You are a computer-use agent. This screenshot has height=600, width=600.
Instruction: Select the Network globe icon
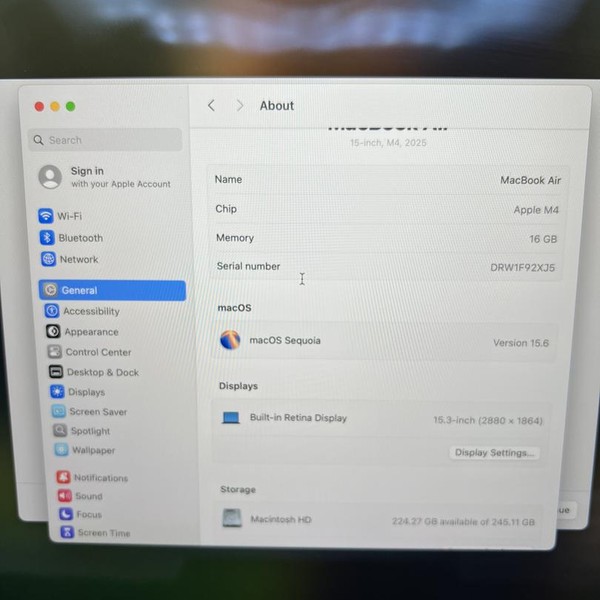tap(49, 259)
